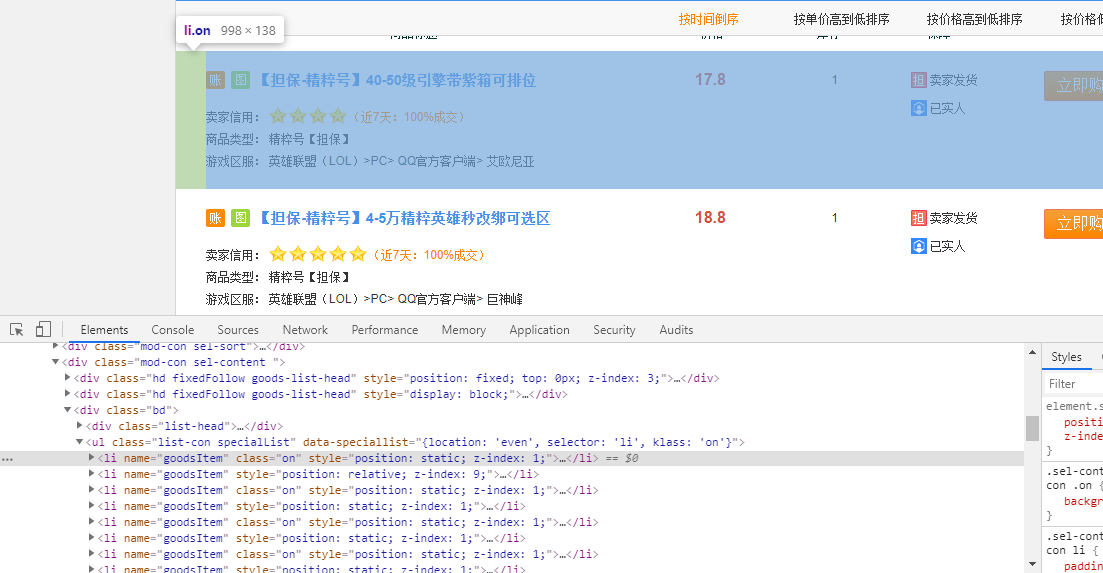Activate the inspect element picker icon
Viewport: 1103px width, 573px height.
[17, 329]
